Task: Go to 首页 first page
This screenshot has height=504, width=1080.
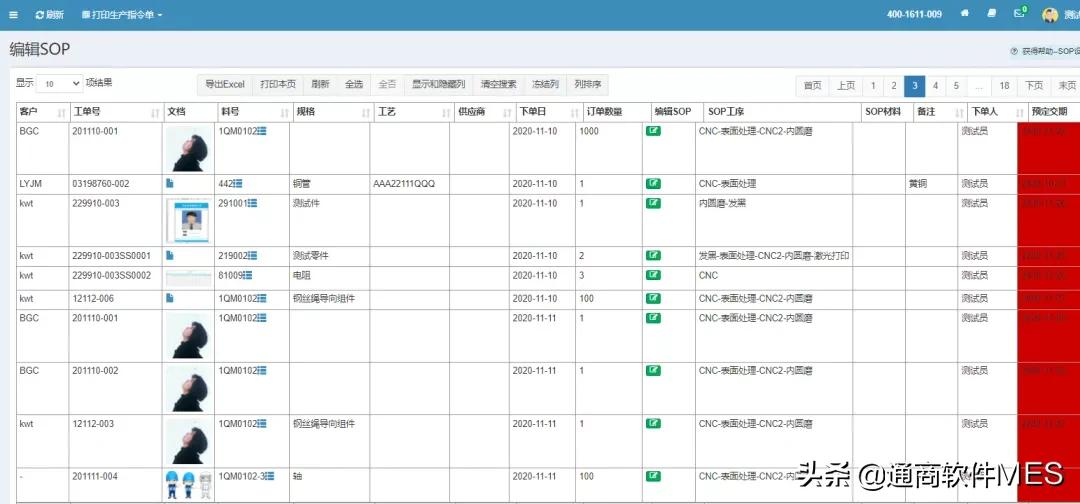Action: pyautogui.click(x=813, y=85)
